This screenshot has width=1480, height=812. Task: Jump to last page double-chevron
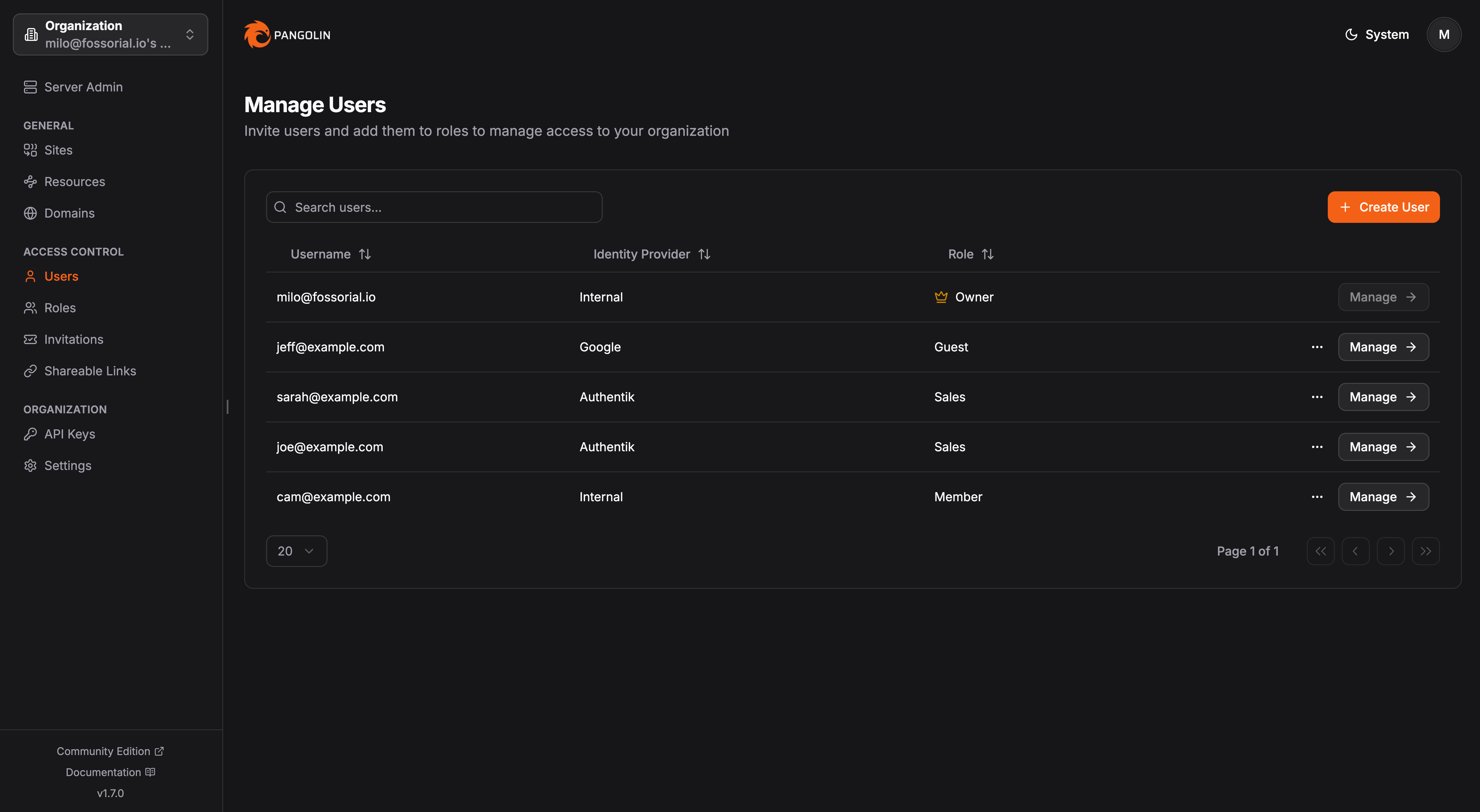1425,551
